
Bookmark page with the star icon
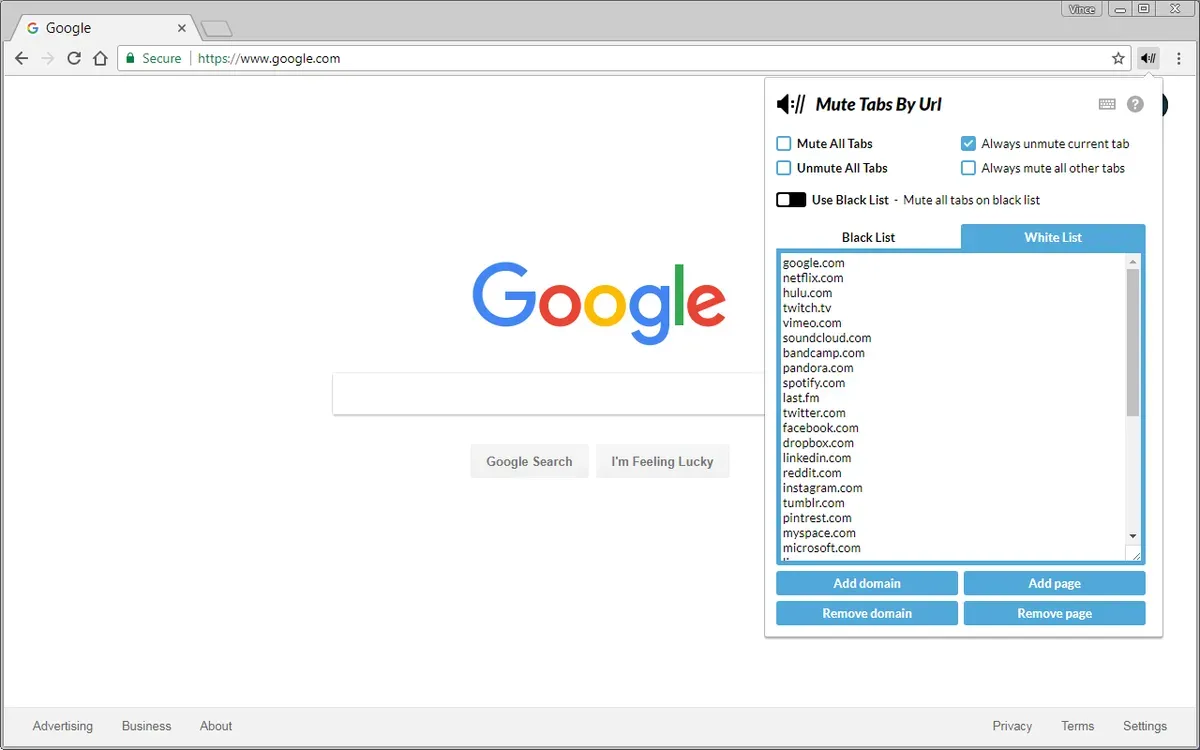click(x=1118, y=59)
